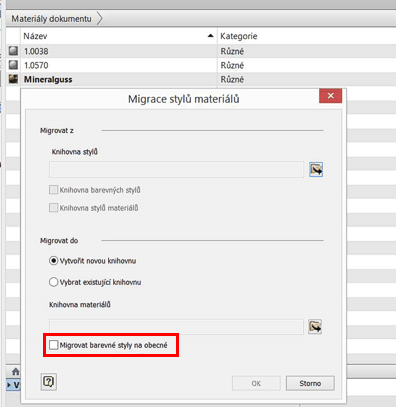The image size is (396, 407).
Task: Click browse icon for Knihovna stylů field
Action: 315,169
